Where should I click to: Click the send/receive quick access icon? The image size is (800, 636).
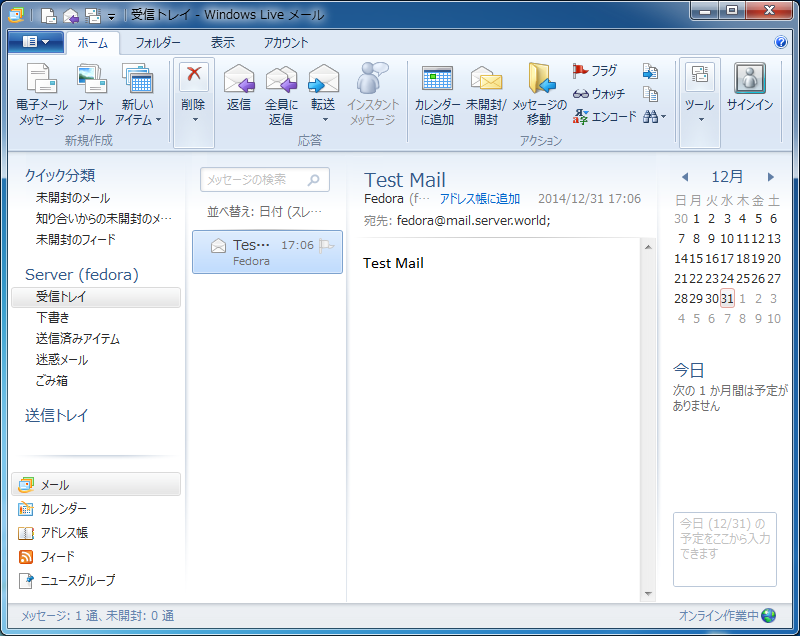93,15
